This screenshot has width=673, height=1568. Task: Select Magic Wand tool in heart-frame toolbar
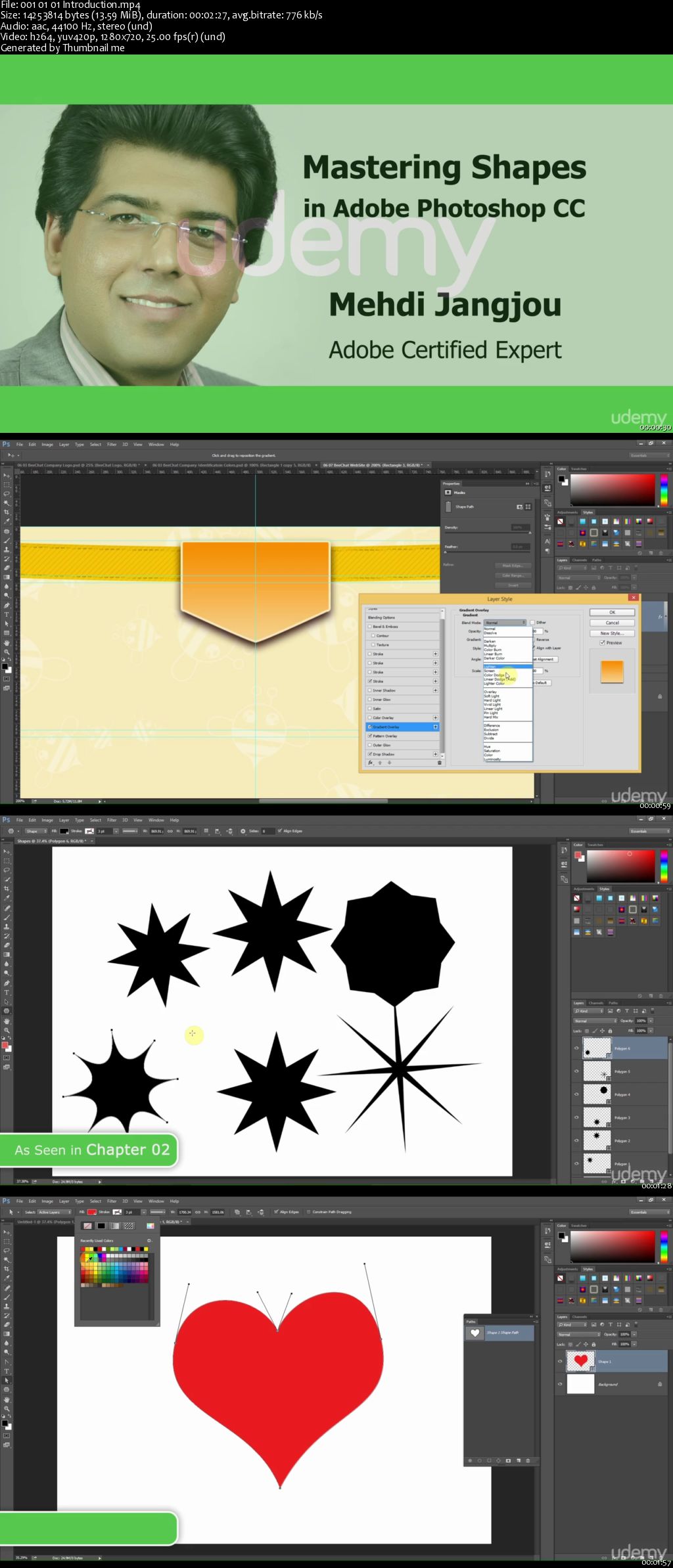[x=7, y=1259]
